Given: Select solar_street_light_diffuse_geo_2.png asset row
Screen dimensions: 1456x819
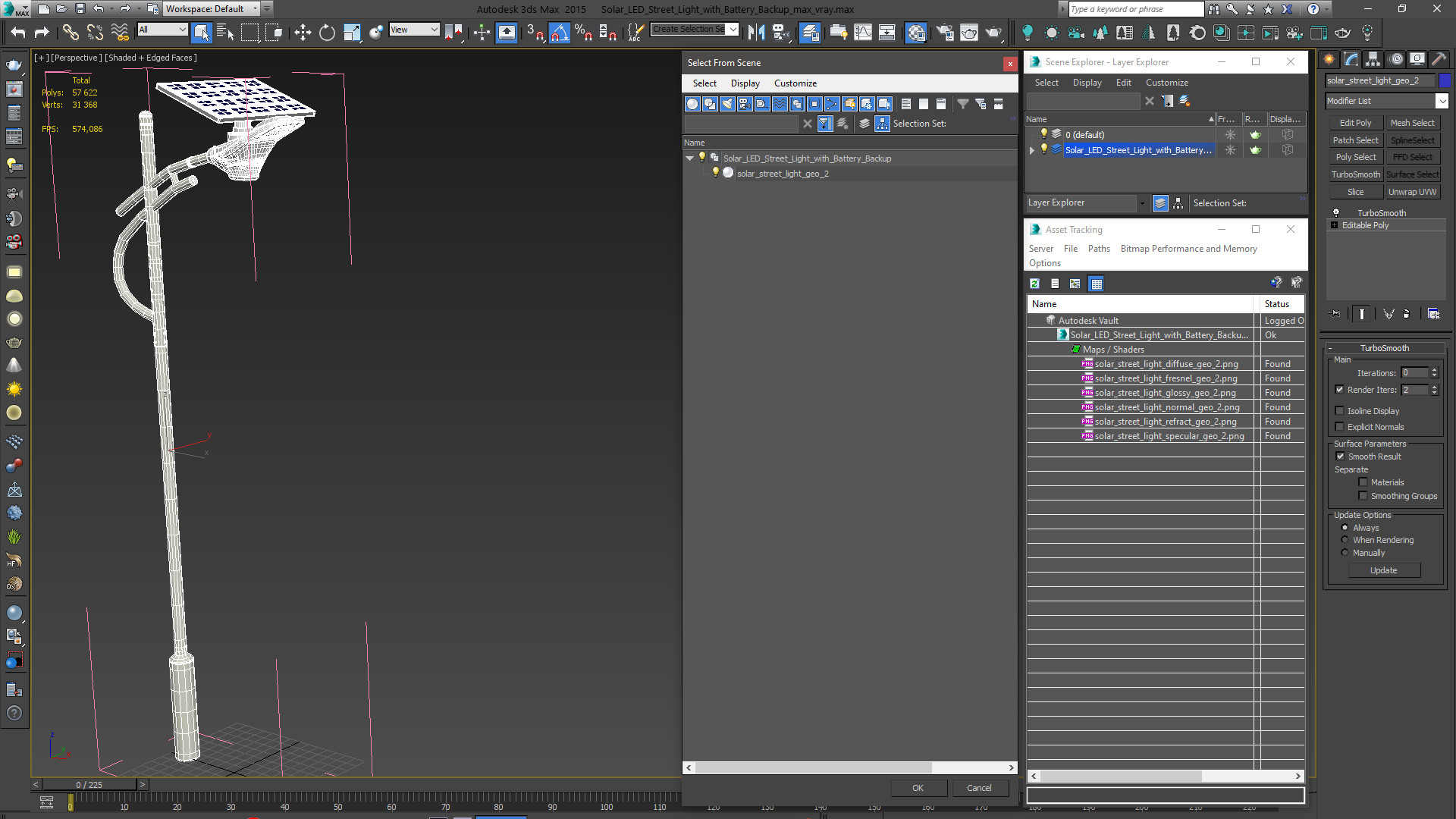Looking at the screenshot, I should [x=1166, y=364].
